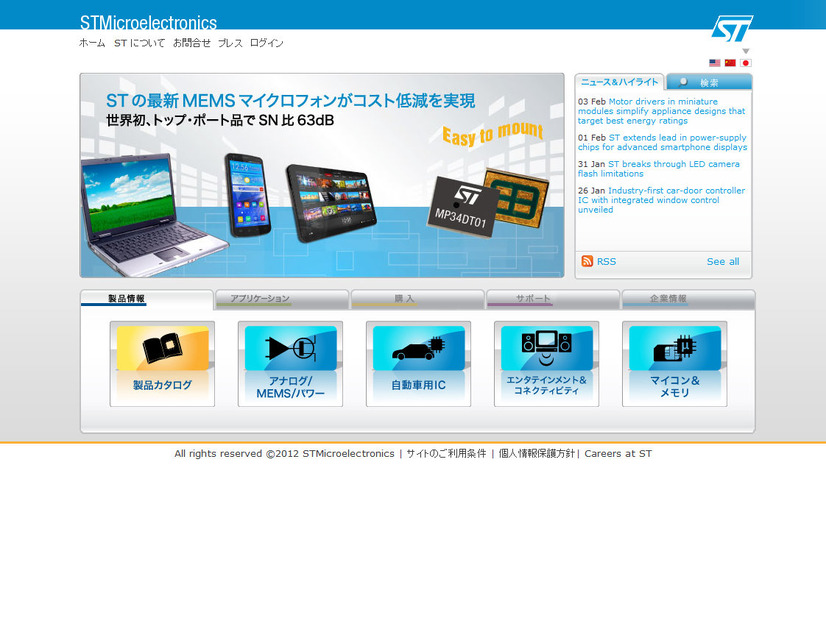Screen dimensions: 826x618
Task: Switch language via the Japan flag icon
Action: pyautogui.click(x=745, y=63)
